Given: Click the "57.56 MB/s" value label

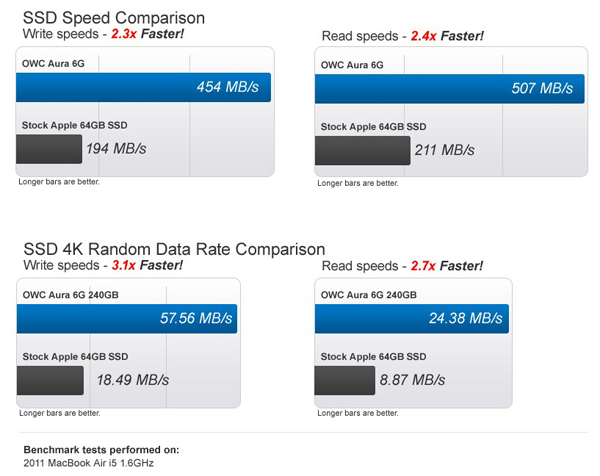Looking at the screenshot, I should (193, 319).
